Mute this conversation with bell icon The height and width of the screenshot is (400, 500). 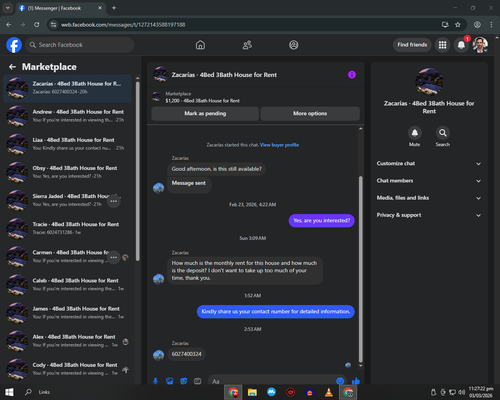pos(415,133)
